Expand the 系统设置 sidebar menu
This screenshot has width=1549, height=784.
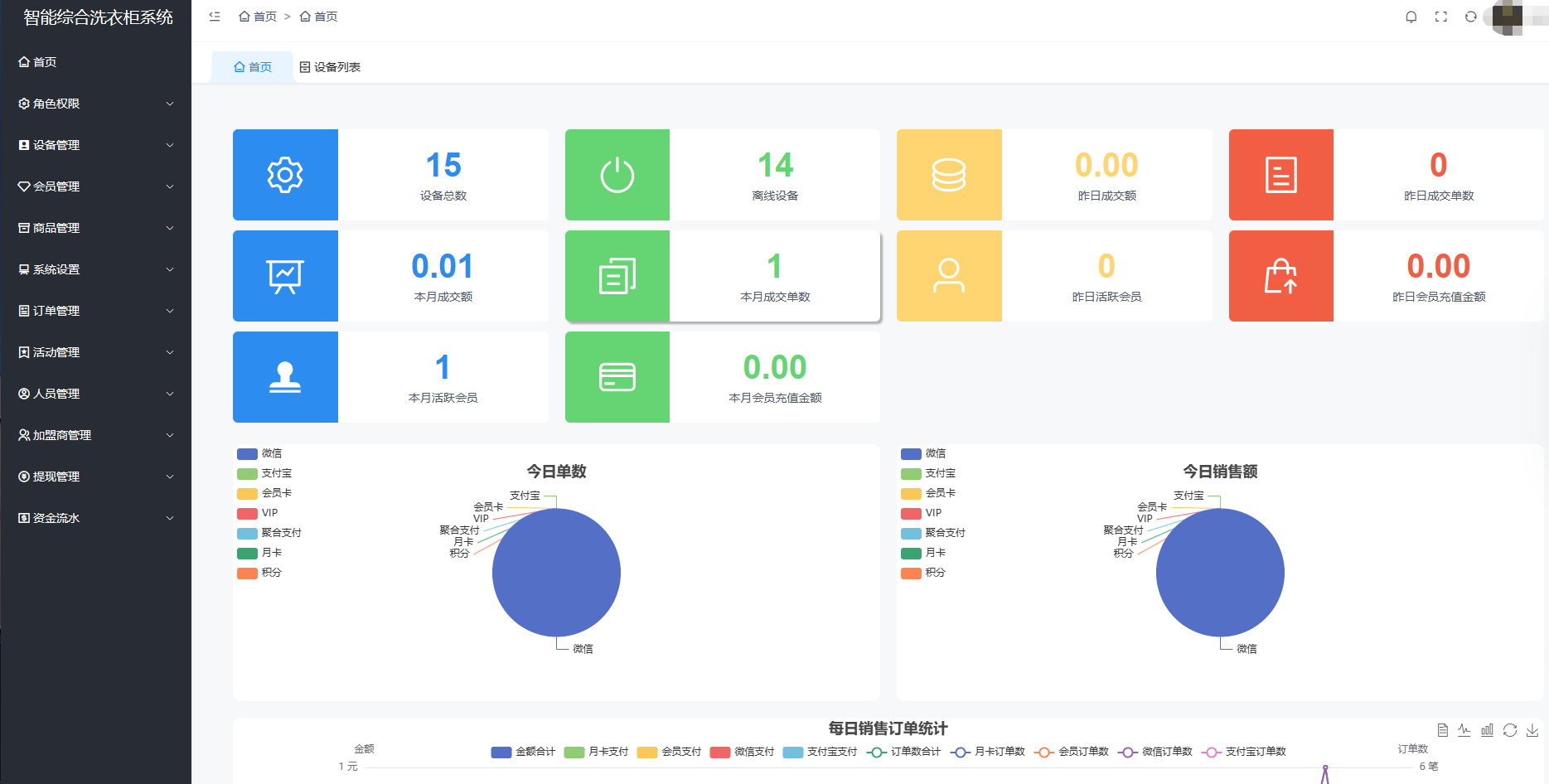pyautogui.click(x=95, y=269)
